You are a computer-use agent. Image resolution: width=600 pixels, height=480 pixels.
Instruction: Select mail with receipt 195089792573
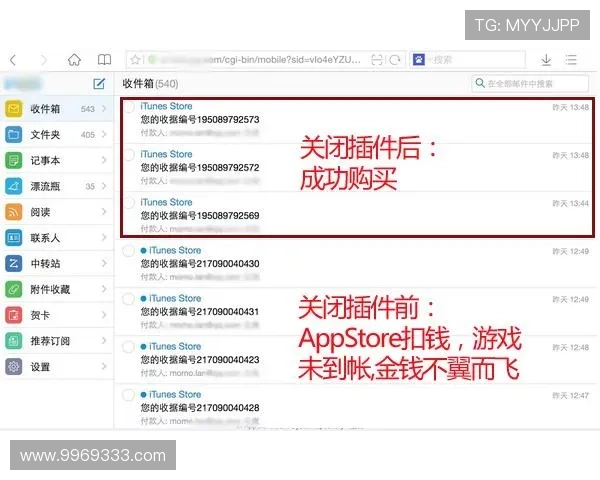point(129,107)
